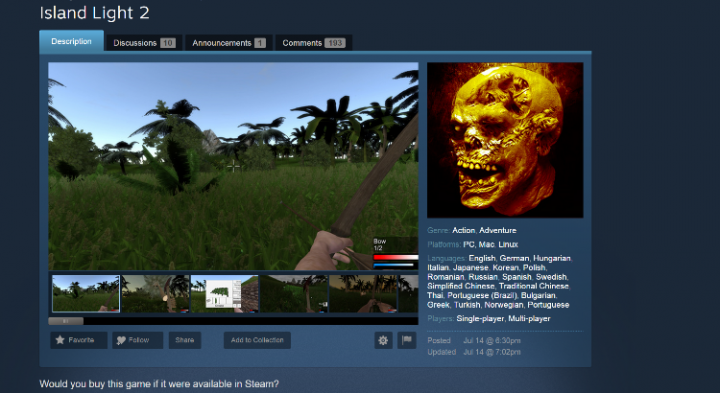This screenshot has width=720, height=393.
Task: Click the Portuguese (Brazil) language link
Action: pos(482,295)
